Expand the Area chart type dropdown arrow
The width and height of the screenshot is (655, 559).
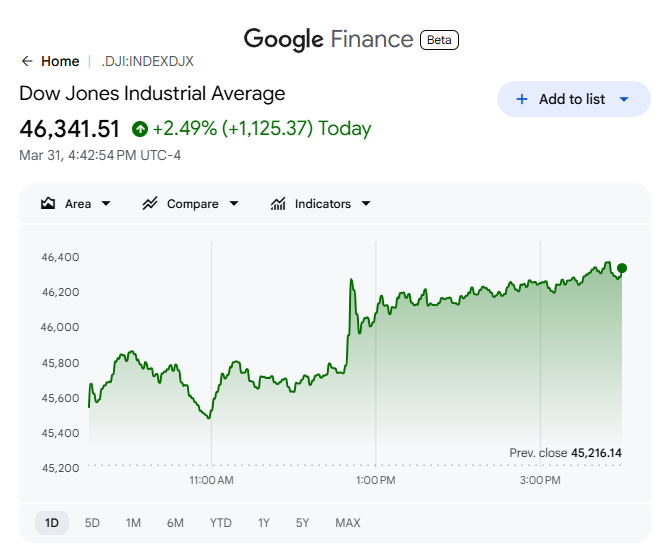(106, 204)
